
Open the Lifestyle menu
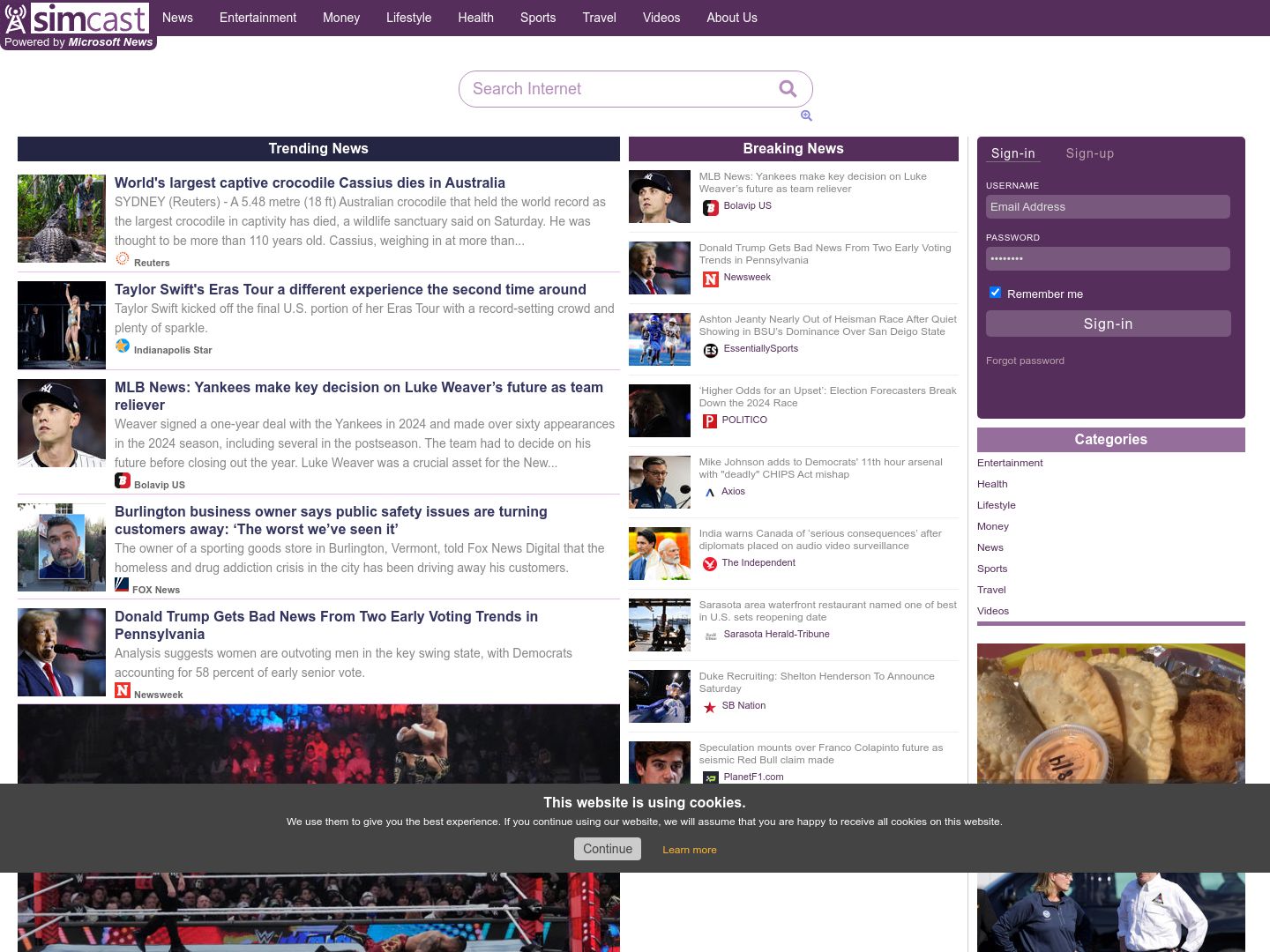click(409, 18)
